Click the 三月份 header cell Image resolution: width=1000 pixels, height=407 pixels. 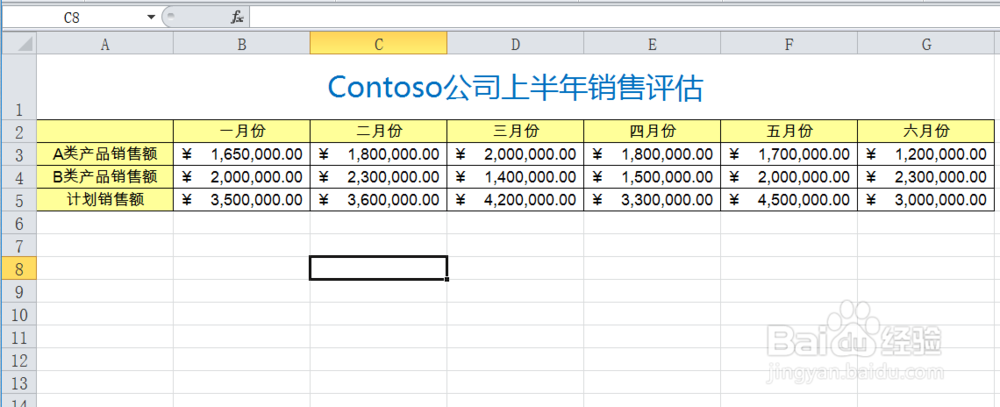pos(515,131)
